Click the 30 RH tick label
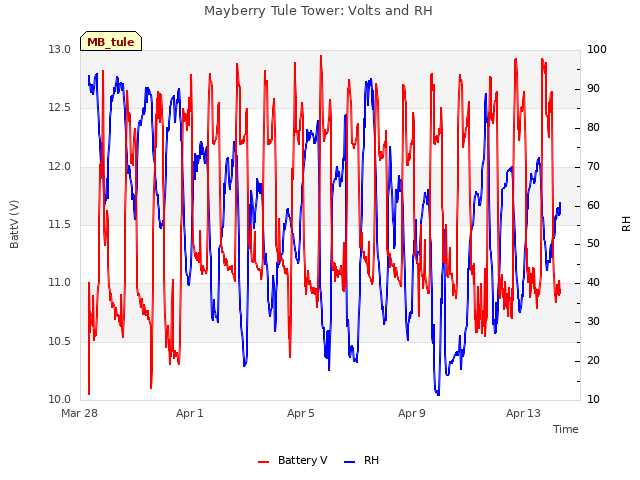Screen dimensions: 640x480 [593, 322]
